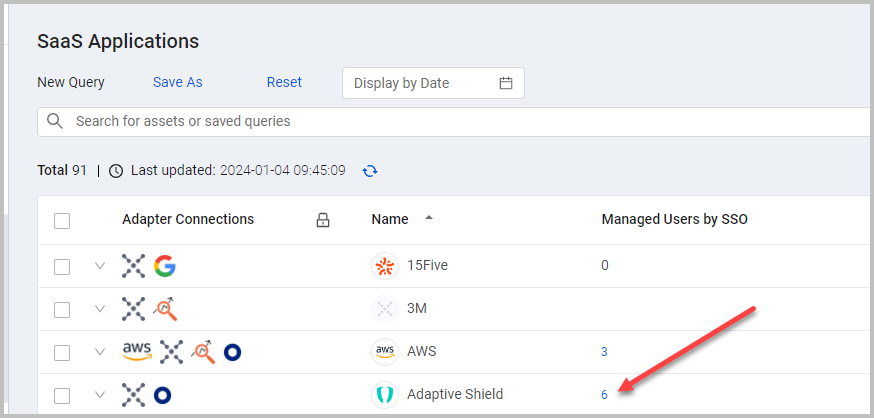Click the search magnifier icon

point(55,121)
